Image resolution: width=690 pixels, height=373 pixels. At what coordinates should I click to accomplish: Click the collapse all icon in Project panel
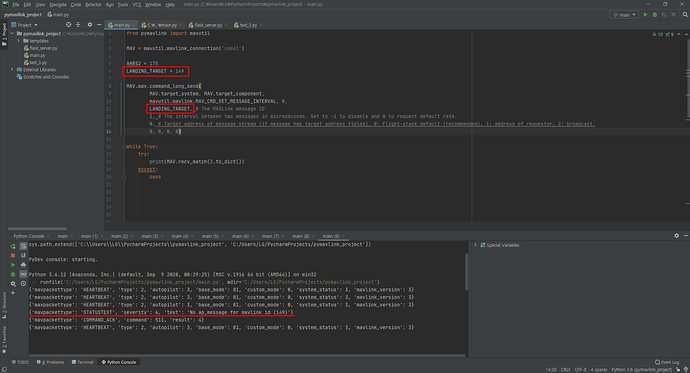(78, 25)
